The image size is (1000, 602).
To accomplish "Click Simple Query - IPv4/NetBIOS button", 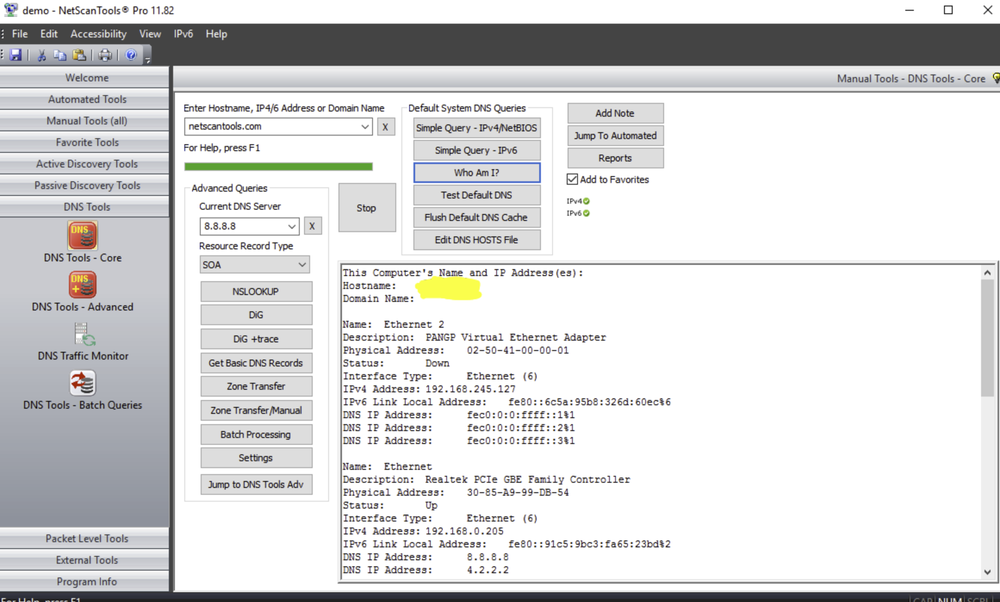I will tap(476, 128).
